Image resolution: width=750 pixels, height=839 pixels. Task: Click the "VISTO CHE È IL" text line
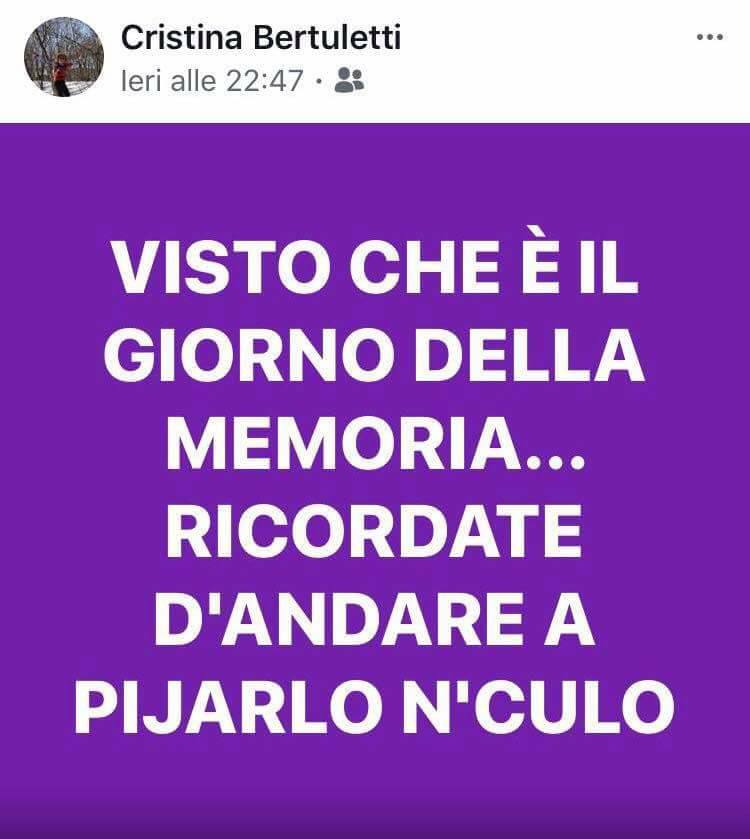point(376,267)
